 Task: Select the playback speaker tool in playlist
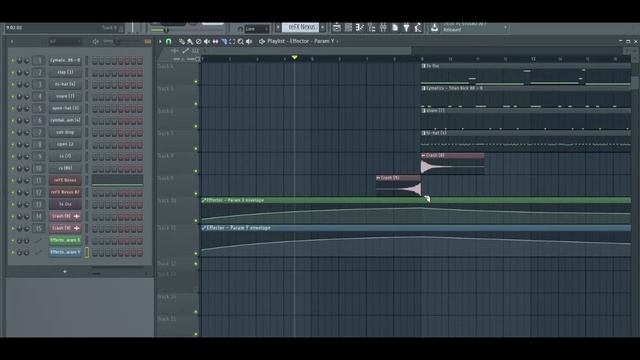(x=249, y=41)
